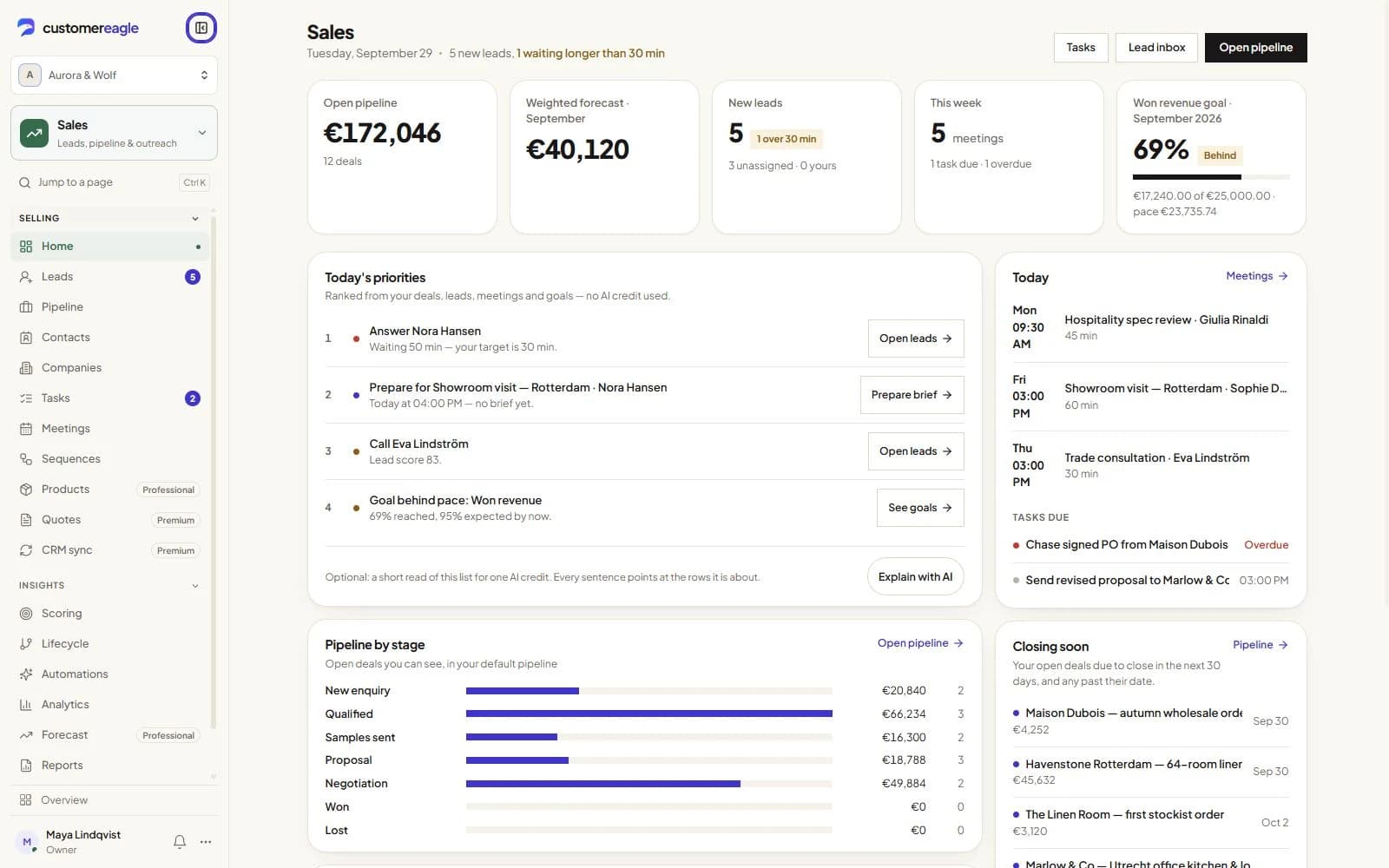Focus the Jump to a page search
The height and width of the screenshot is (868, 1389).
(114, 182)
